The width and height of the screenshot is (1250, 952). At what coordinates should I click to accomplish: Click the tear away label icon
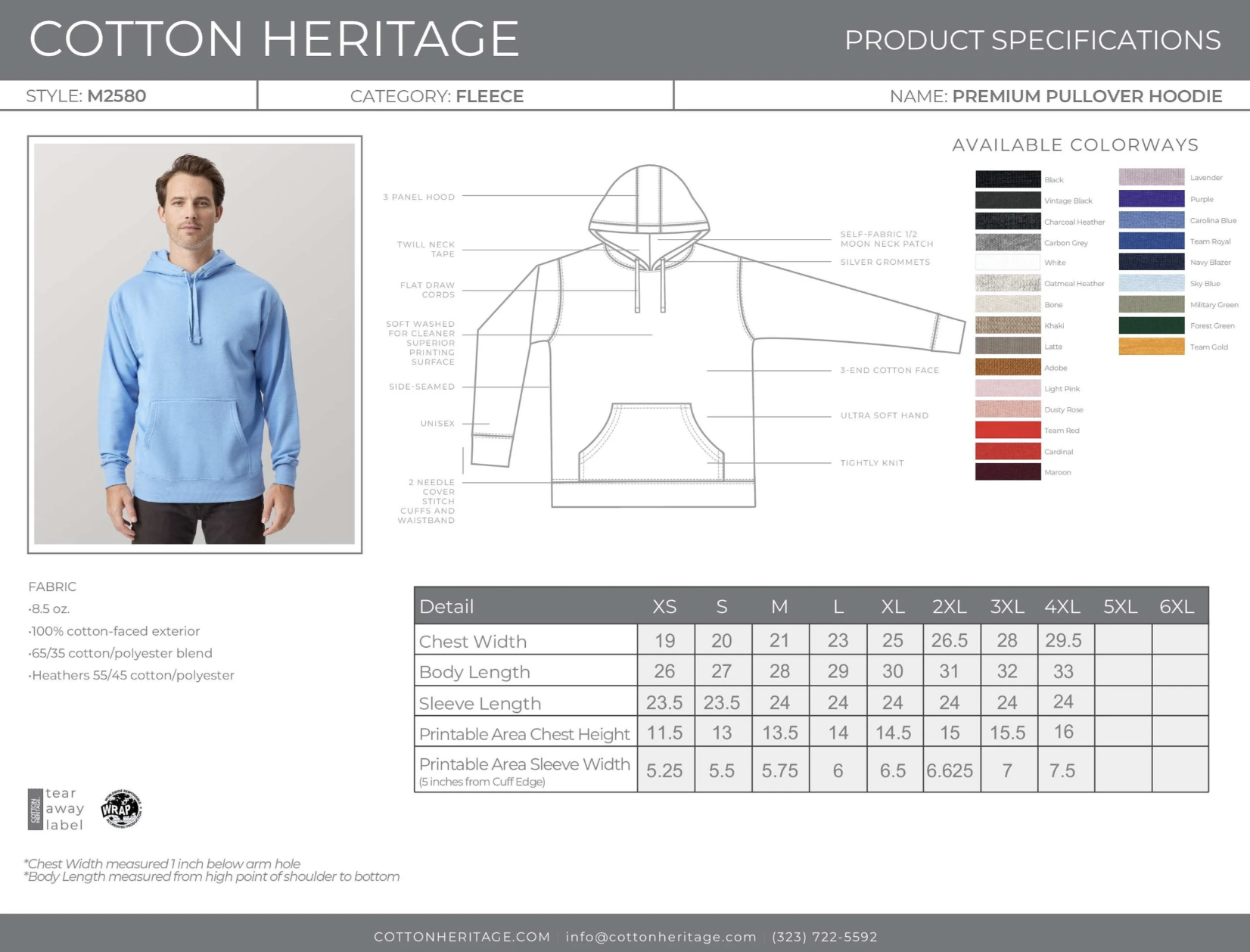coord(55,809)
